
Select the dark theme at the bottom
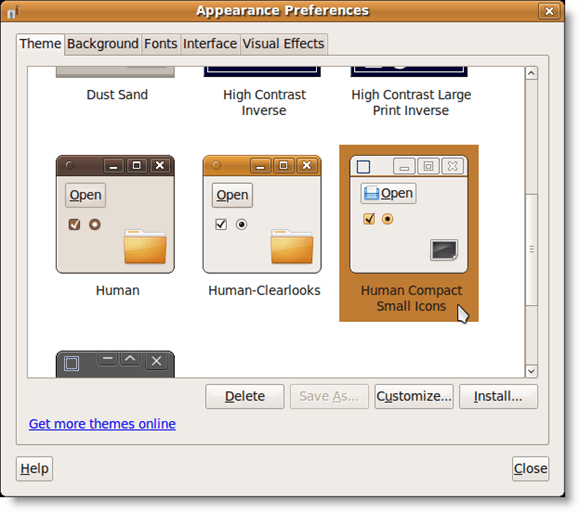point(115,364)
